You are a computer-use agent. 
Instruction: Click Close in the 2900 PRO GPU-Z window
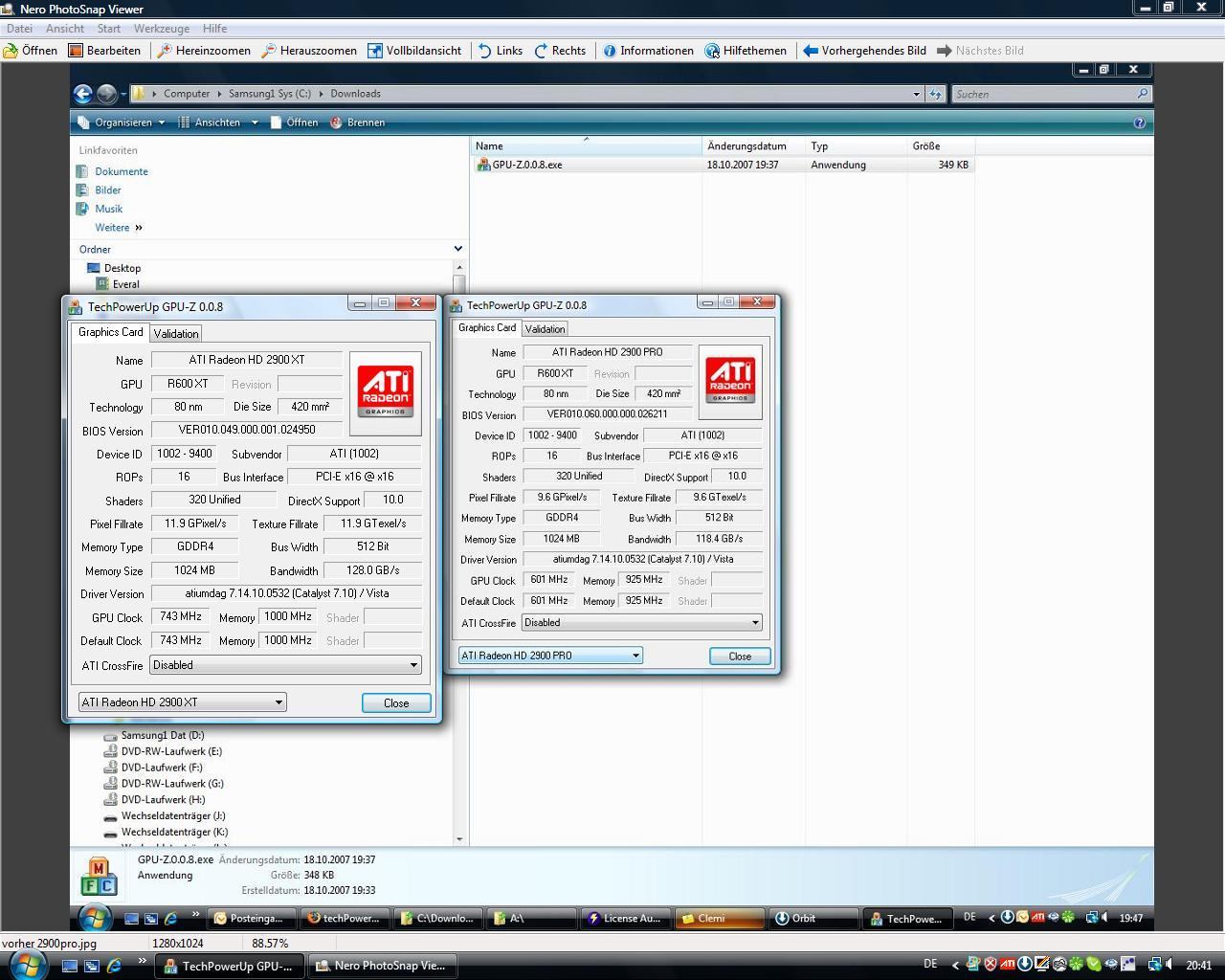(x=740, y=657)
